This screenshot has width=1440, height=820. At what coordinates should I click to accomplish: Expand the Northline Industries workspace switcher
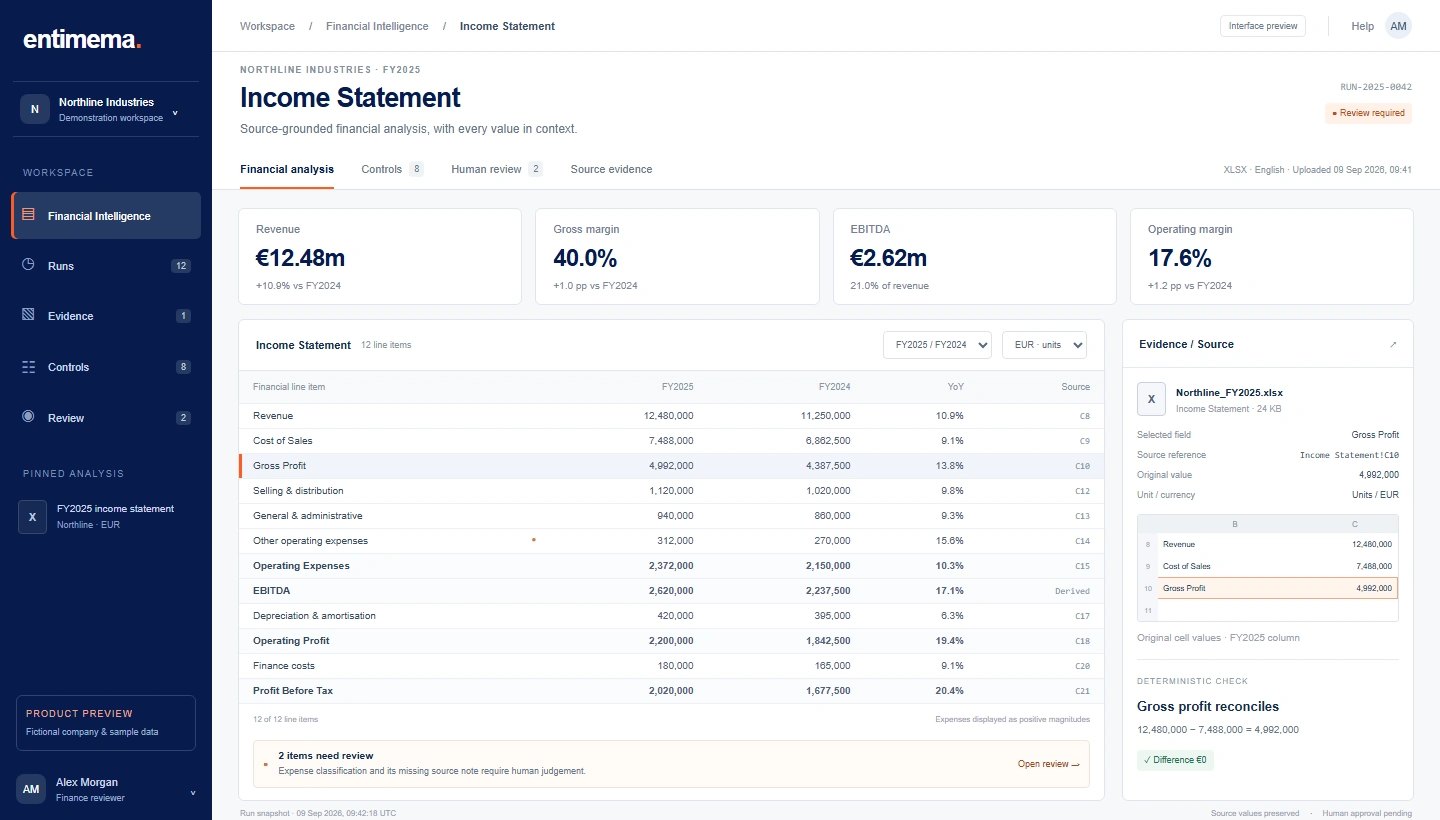pyautogui.click(x=175, y=113)
